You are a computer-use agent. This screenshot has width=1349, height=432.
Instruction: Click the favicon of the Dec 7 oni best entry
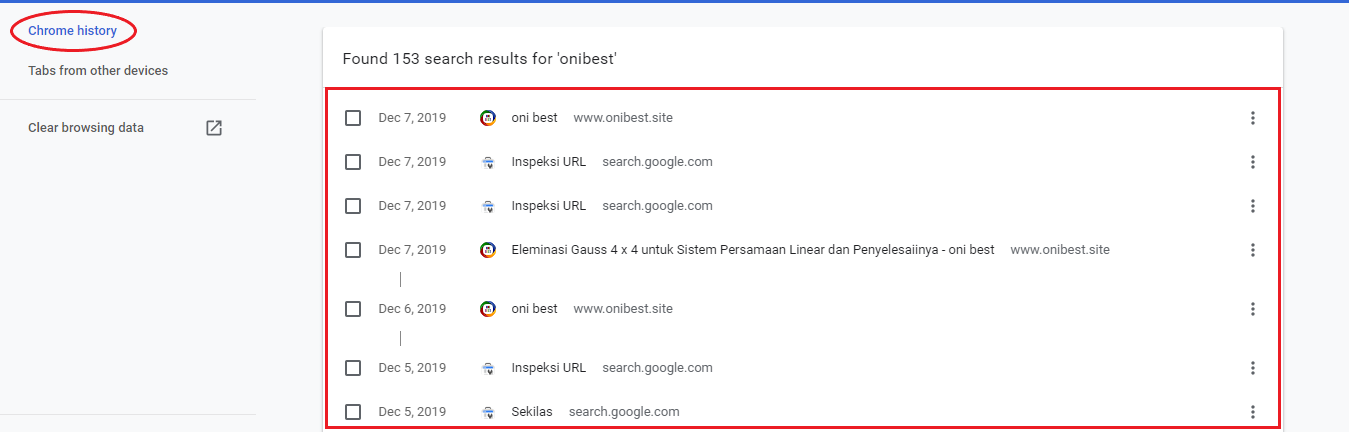point(488,118)
